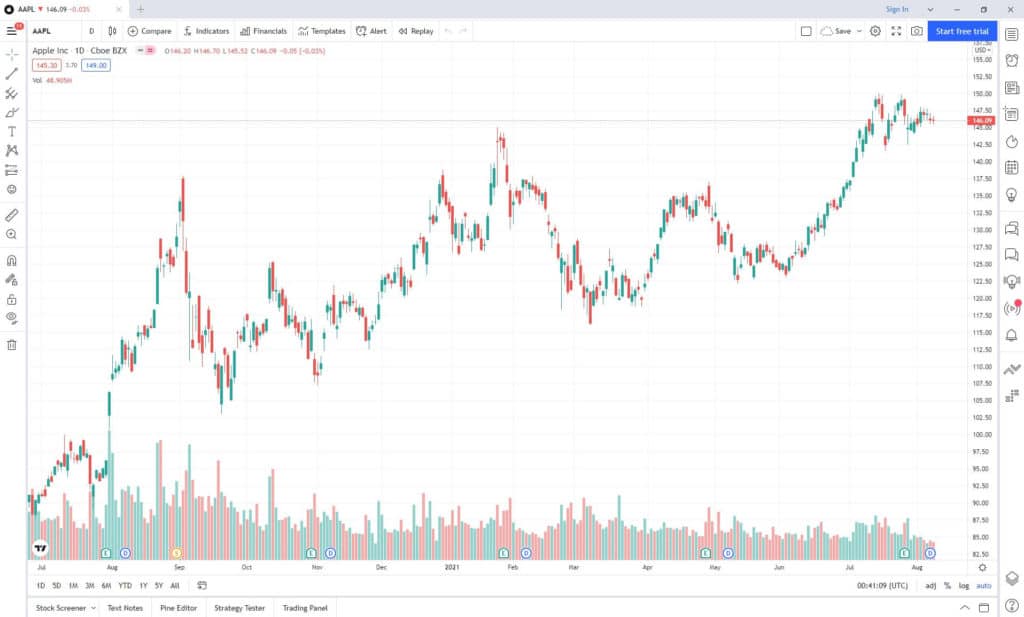Hide all drawings with eye icon
The image size is (1024, 617).
click(x=12, y=319)
